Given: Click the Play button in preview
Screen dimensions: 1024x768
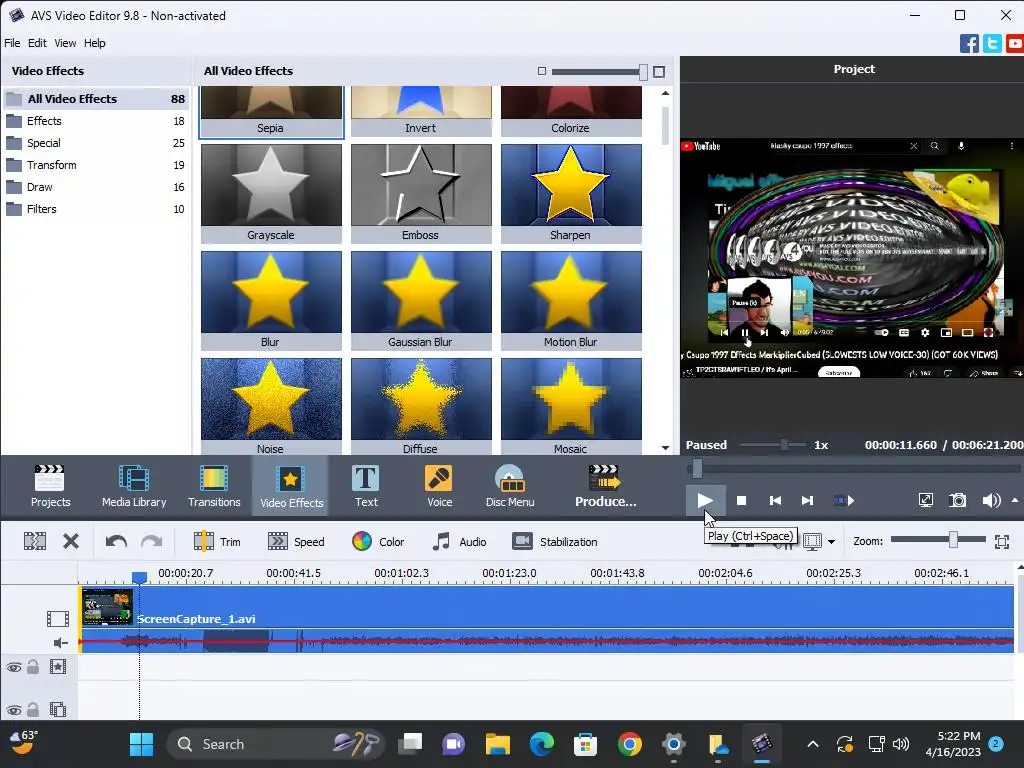Looking at the screenshot, I should 705,500.
